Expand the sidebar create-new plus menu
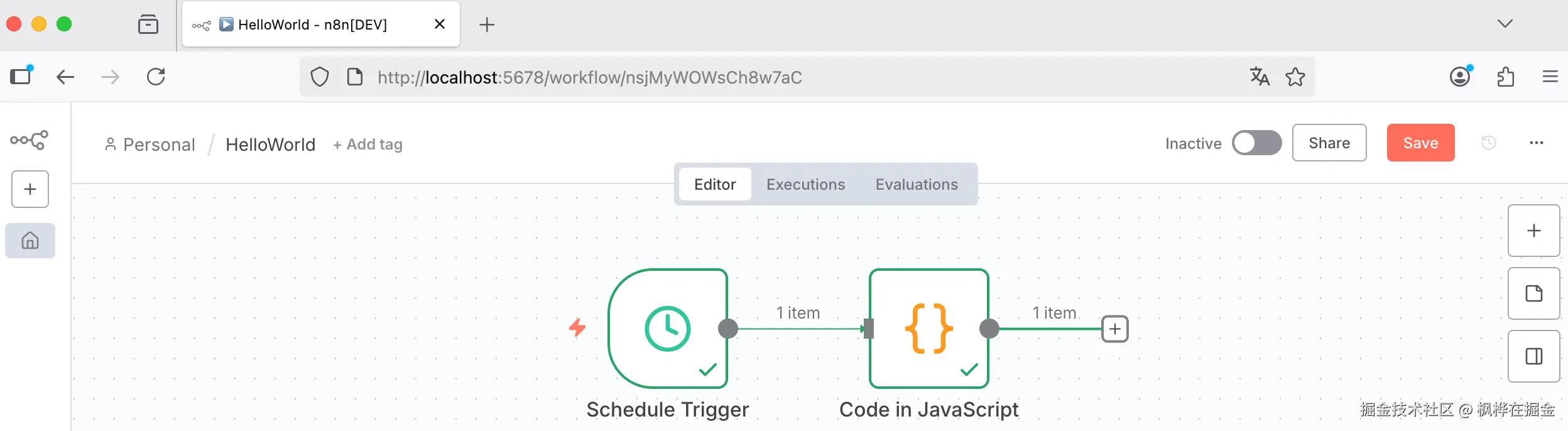The image size is (1568, 431). coord(30,189)
